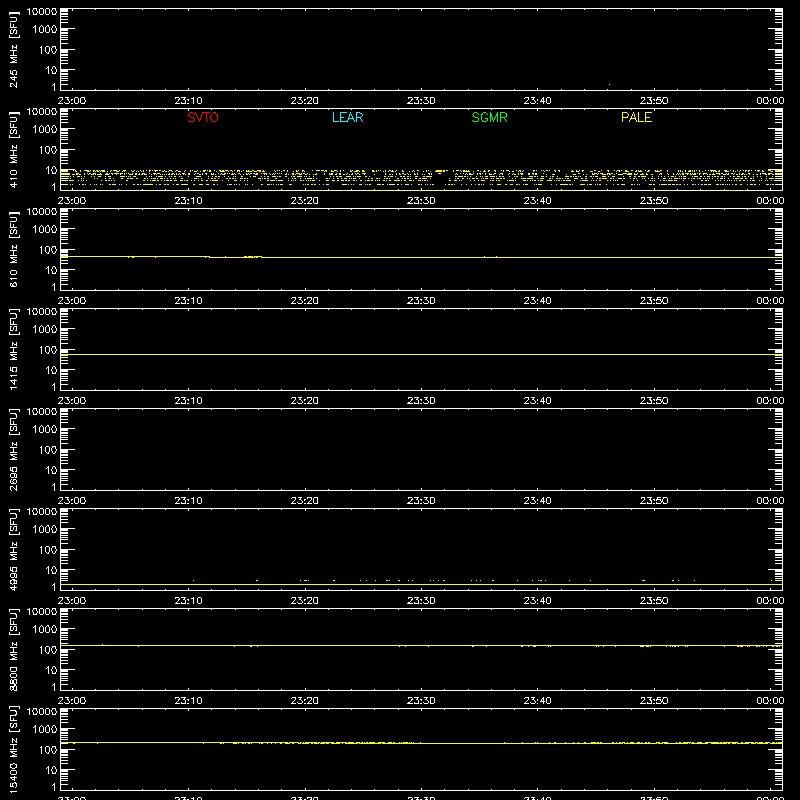Click the 23:30 time label of the 8800 MHz plot

coord(421,701)
